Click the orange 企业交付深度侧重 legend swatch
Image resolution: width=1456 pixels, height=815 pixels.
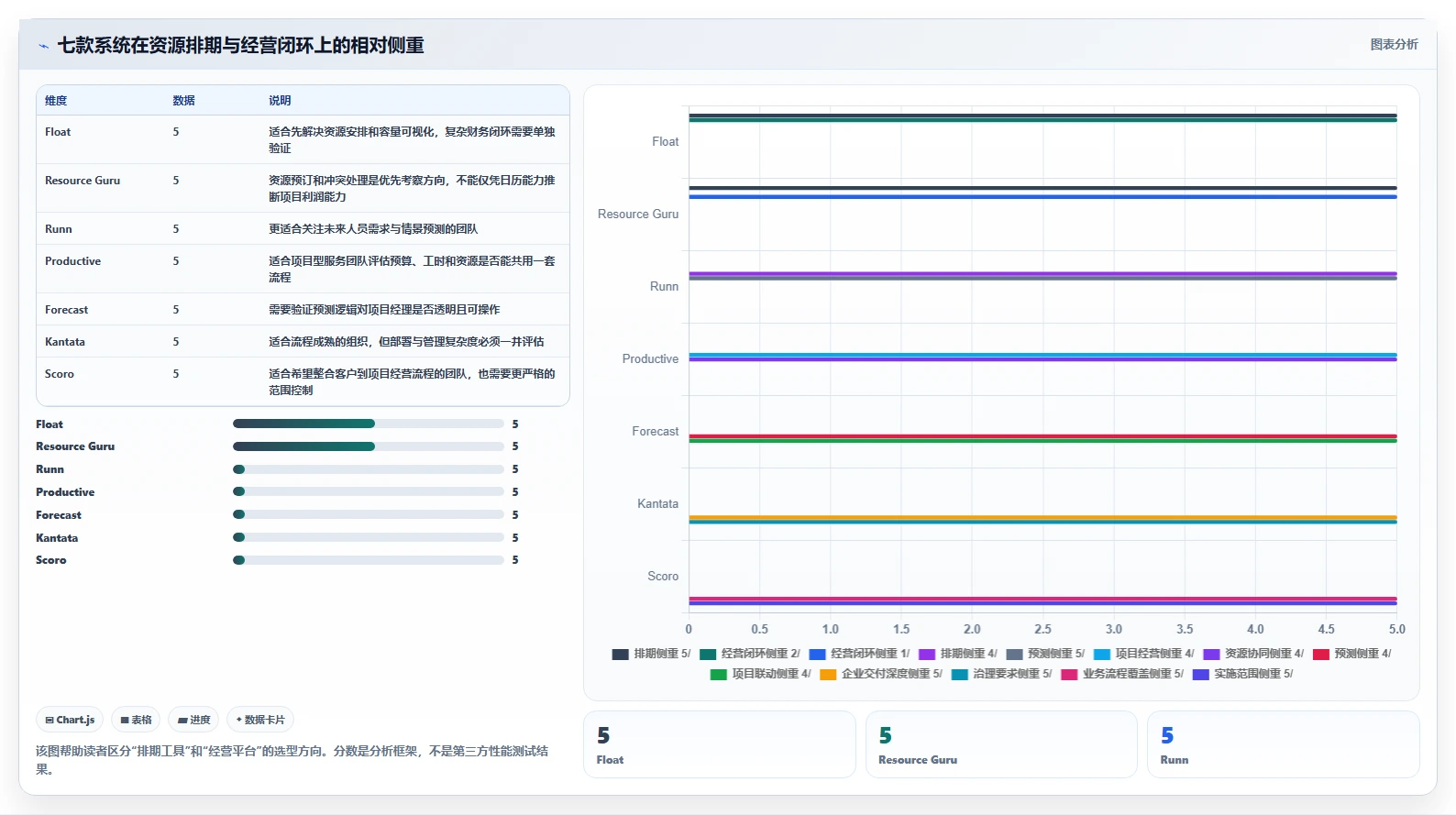(828, 674)
